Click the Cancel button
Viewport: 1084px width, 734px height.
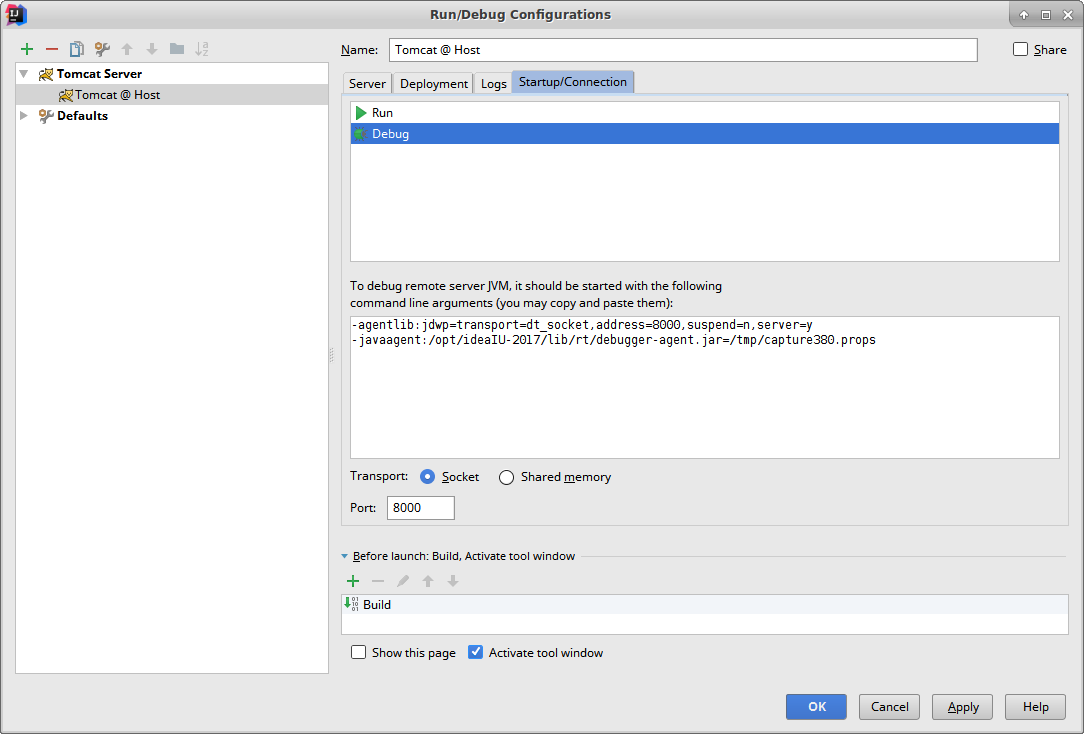tap(889, 707)
